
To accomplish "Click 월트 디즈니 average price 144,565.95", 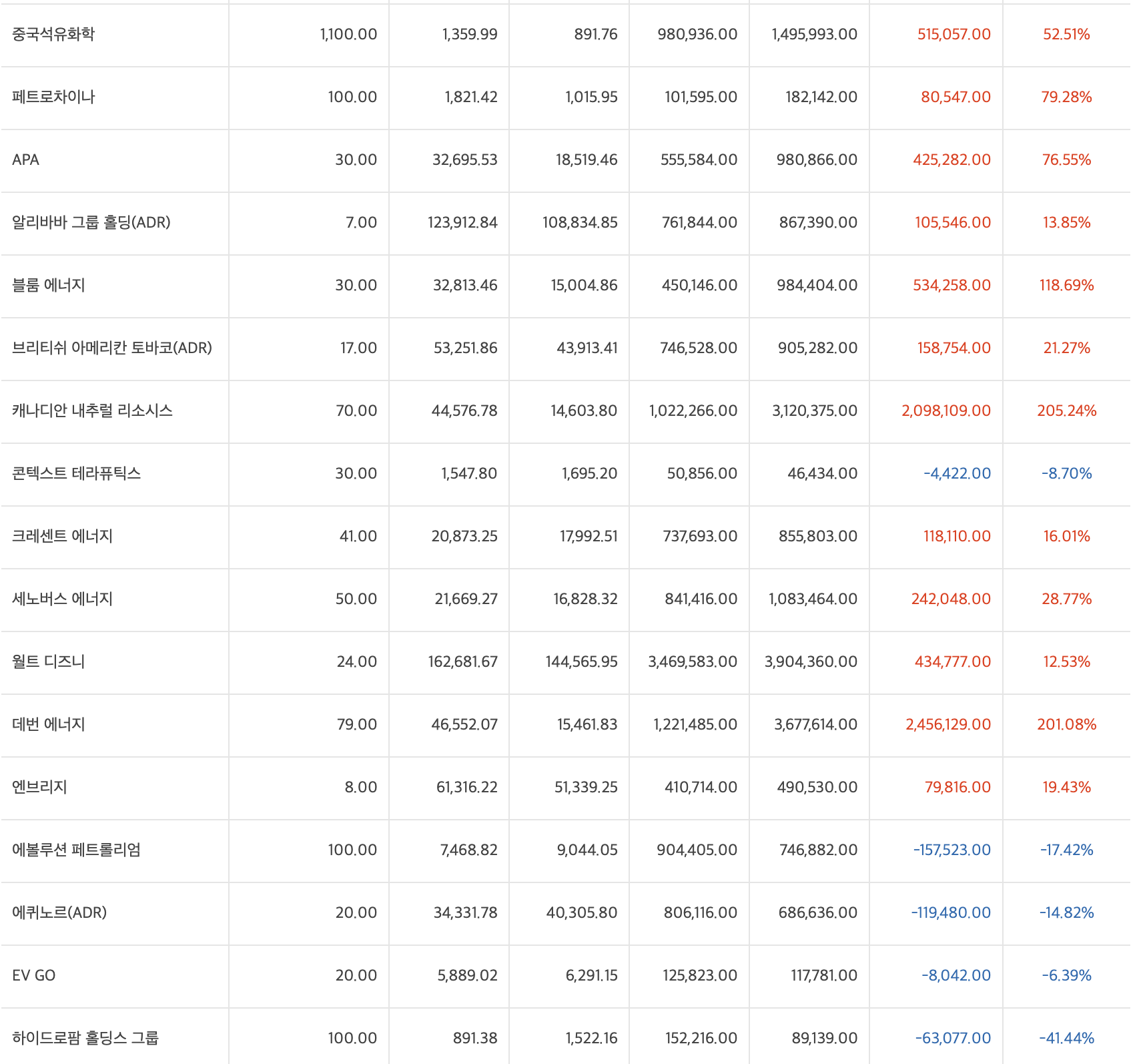I will pos(581,661).
